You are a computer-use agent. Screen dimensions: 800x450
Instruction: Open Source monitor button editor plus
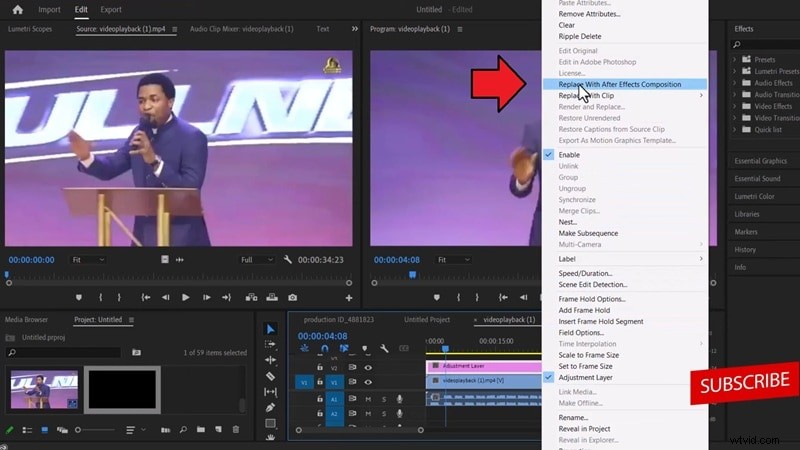(x=349, y=298)
